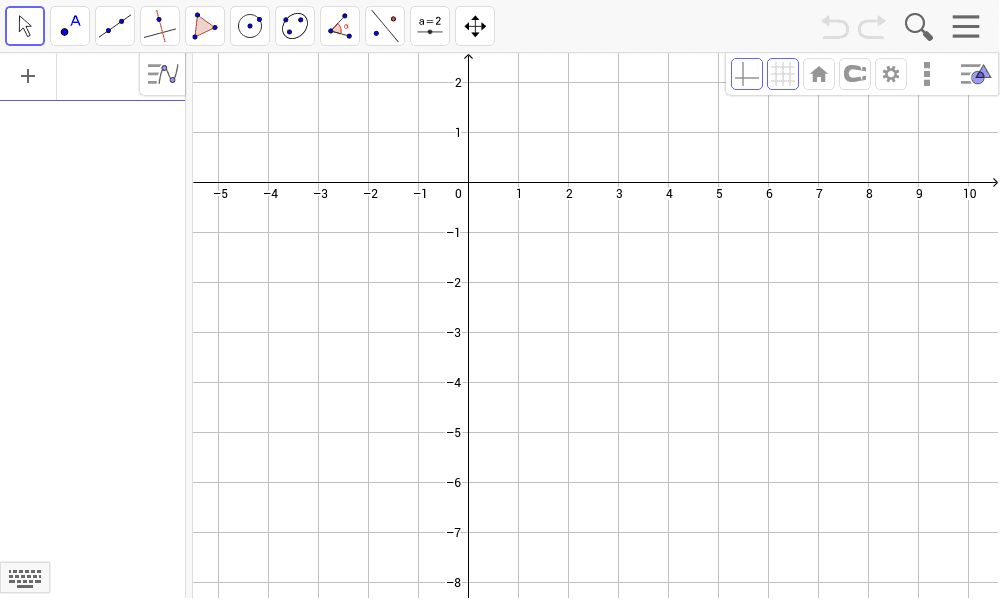
Task: Select the Perpendicular Line tool
Action: 160,26
